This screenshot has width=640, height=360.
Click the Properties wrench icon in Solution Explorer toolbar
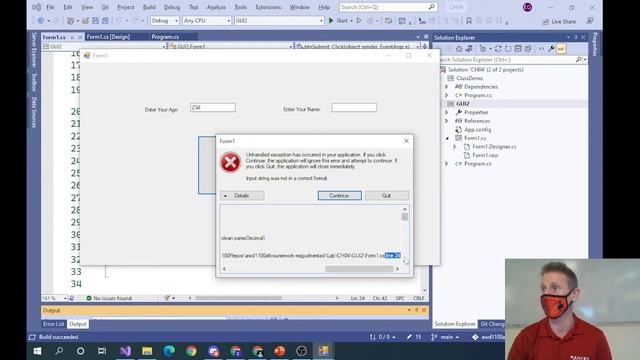coord(551,49)
